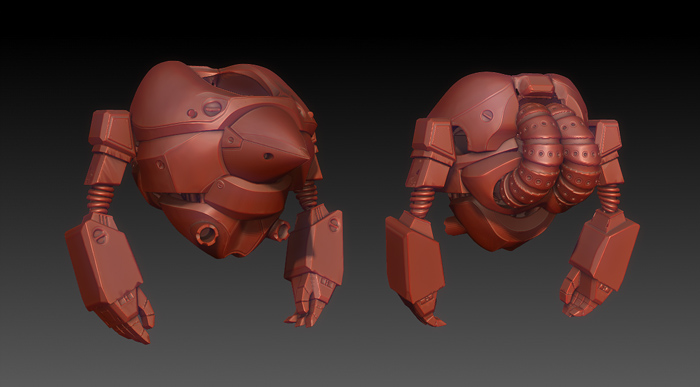Select the slotted screw on the front robot's head
700x387 pixels.
pyautogui.click(x=212, y=108)
